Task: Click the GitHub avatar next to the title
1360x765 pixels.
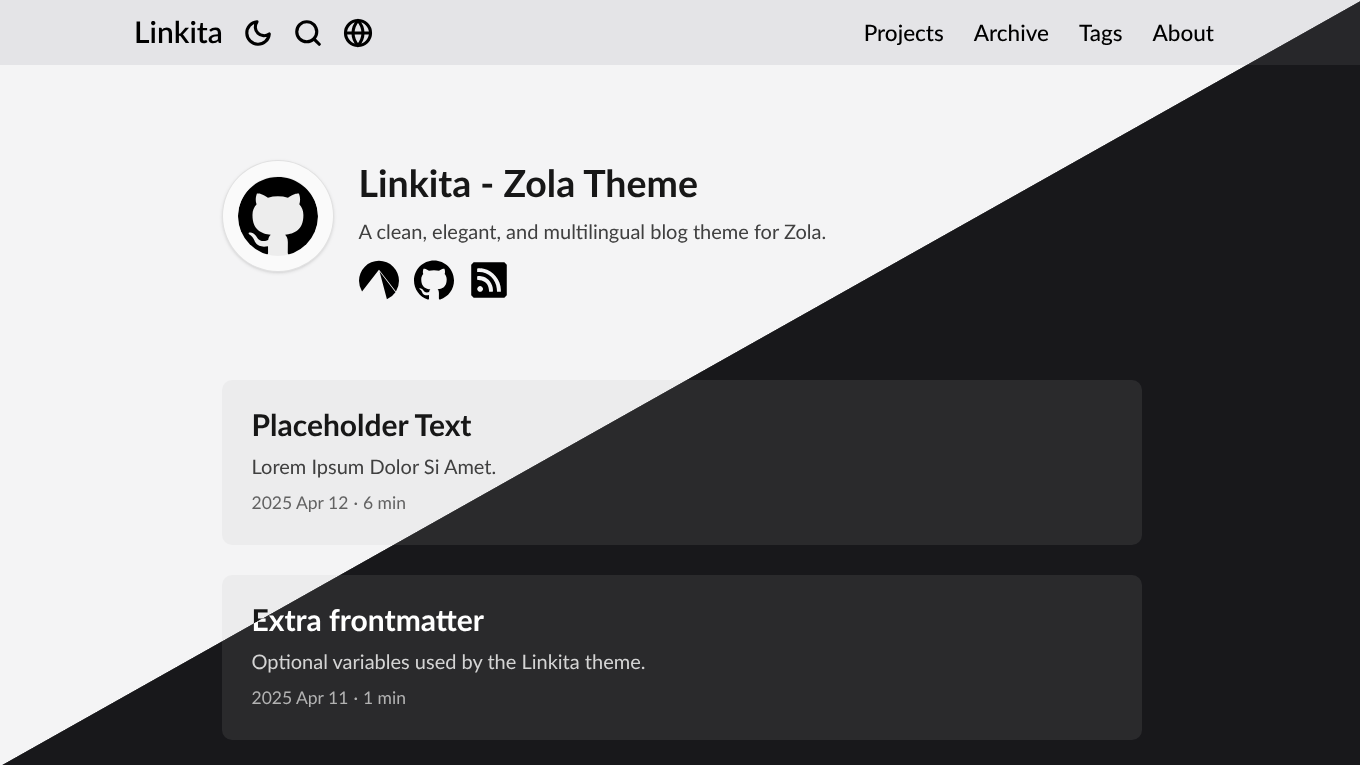Action: (x=277, y=216)
